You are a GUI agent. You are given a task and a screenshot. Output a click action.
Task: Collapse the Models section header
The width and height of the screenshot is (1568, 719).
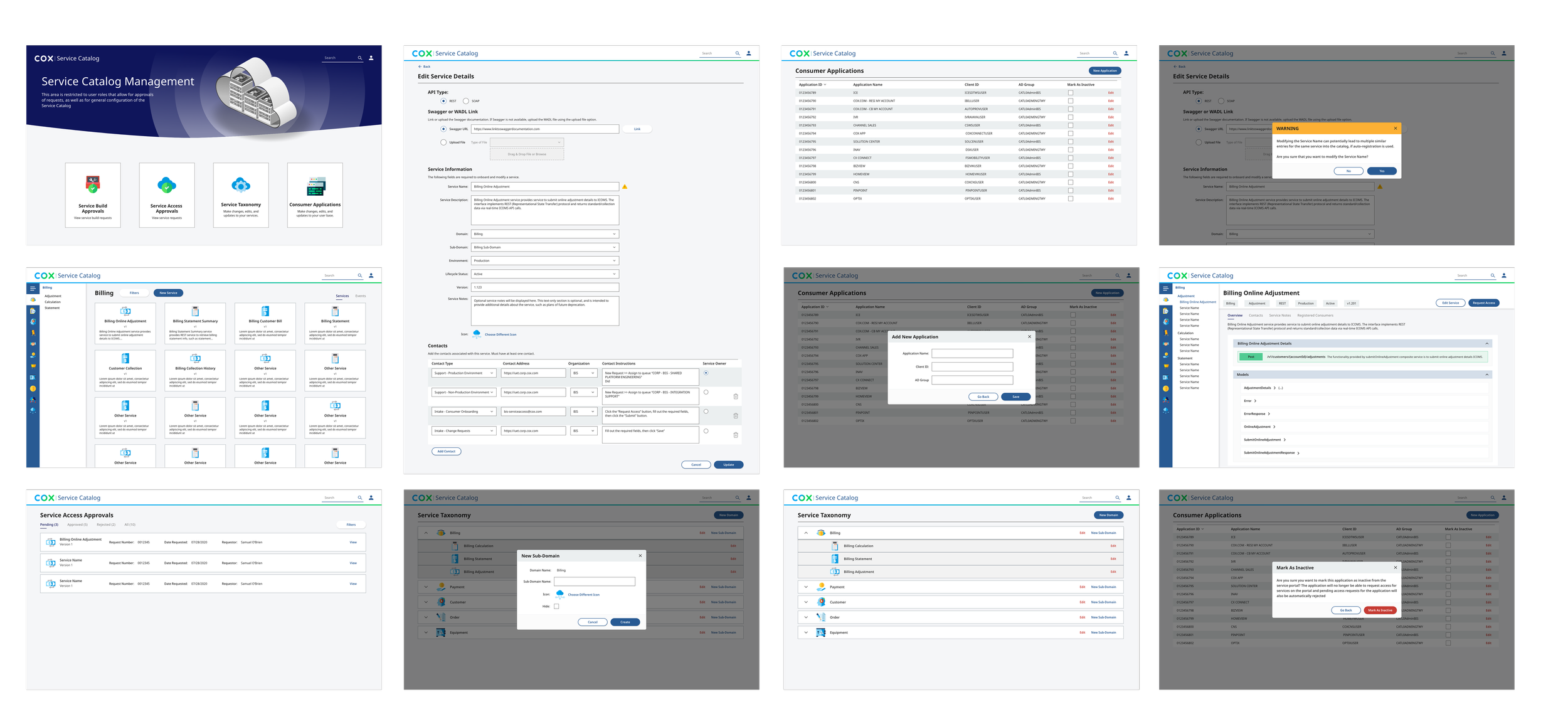pos(1486,375)
